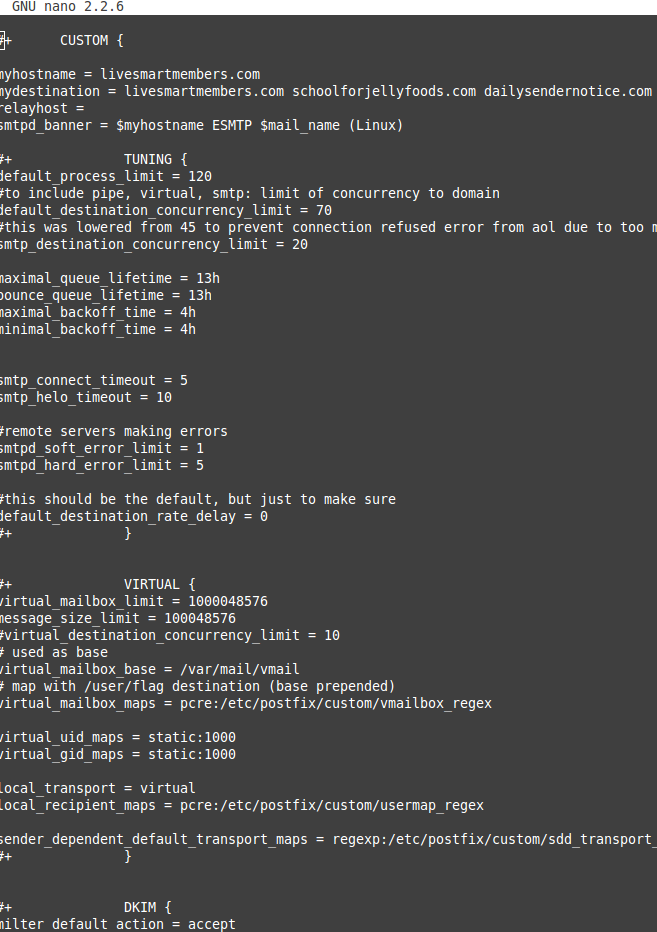This screenshot has width=657, height=932.
Task: Click smtp_destination_concurrency_limit value 20
Action: (300, 244)
